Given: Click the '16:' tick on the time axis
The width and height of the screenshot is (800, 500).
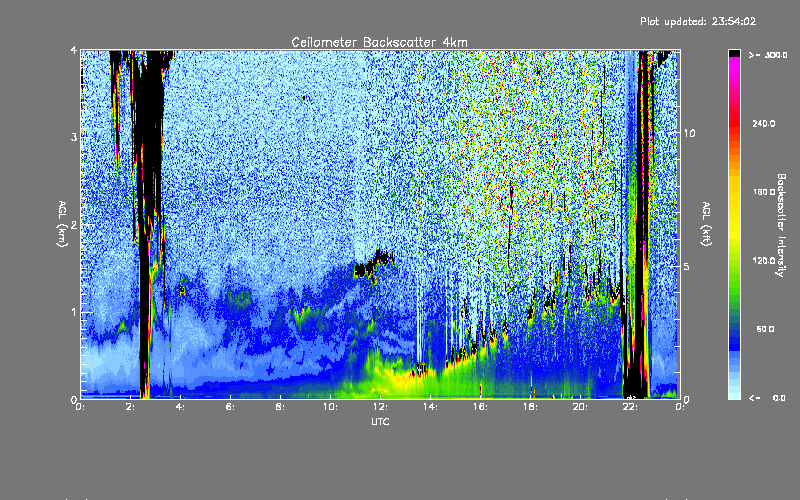Looking at the screenshot, I should (480, 407).
